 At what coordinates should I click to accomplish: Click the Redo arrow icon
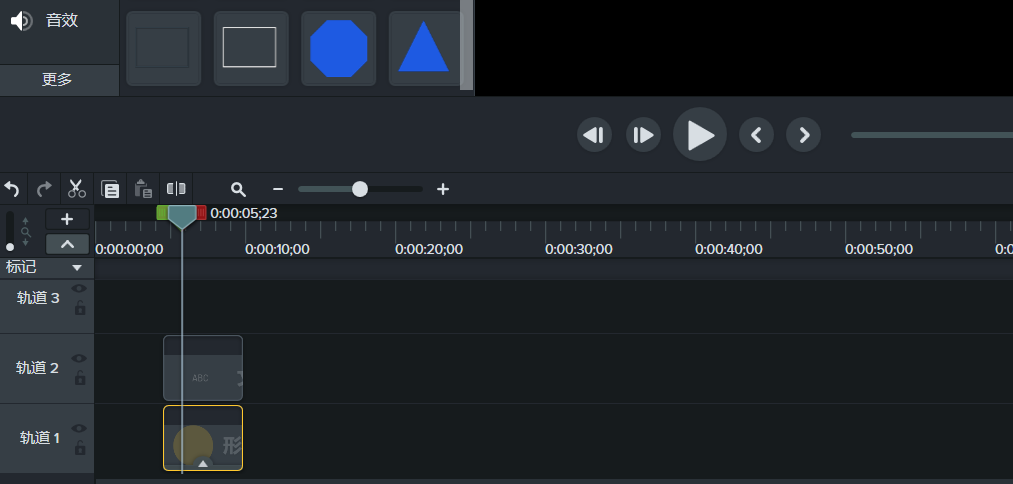44,188
